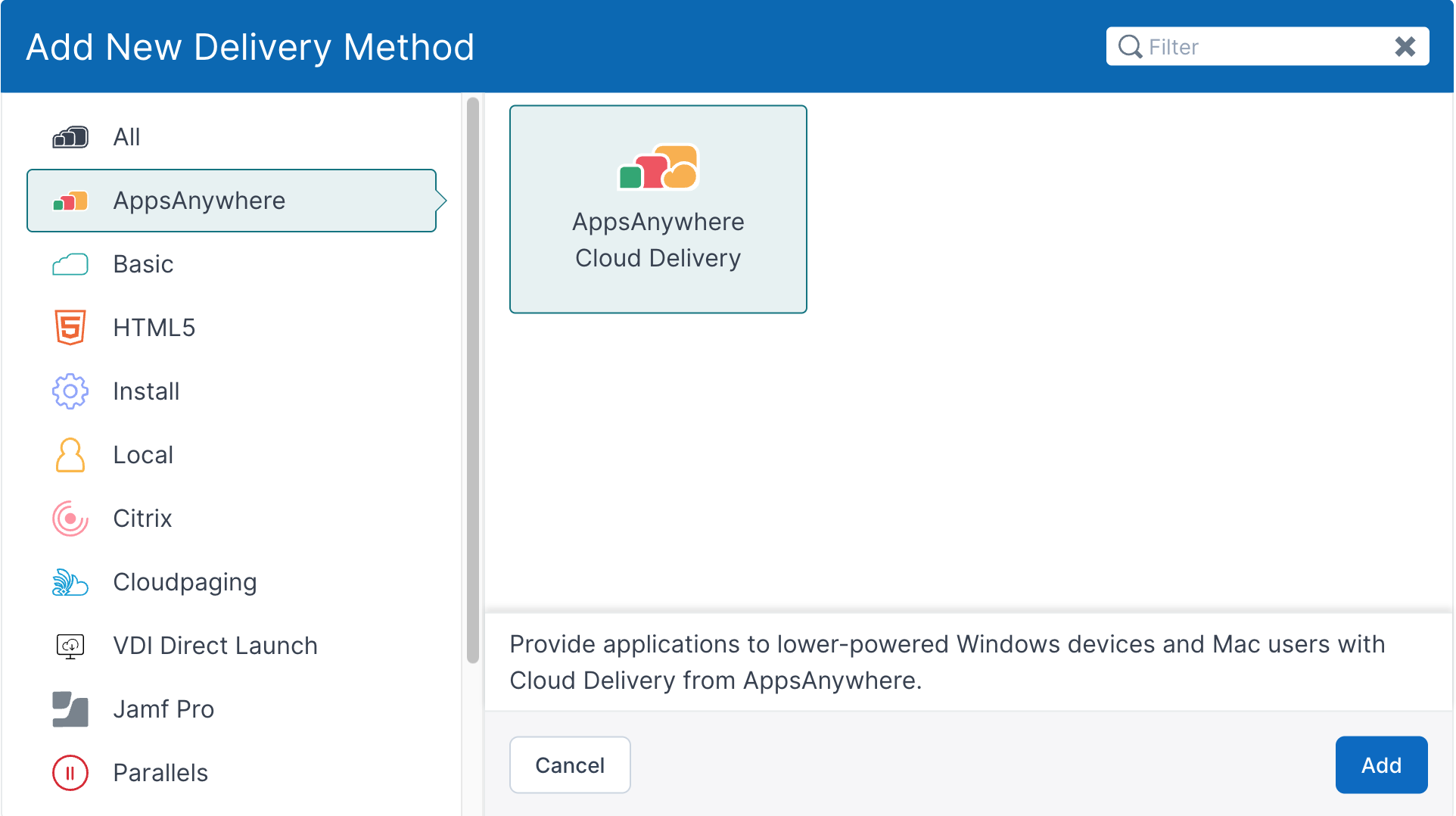
Task: Open the Basic category
Action: click(232, 264)
